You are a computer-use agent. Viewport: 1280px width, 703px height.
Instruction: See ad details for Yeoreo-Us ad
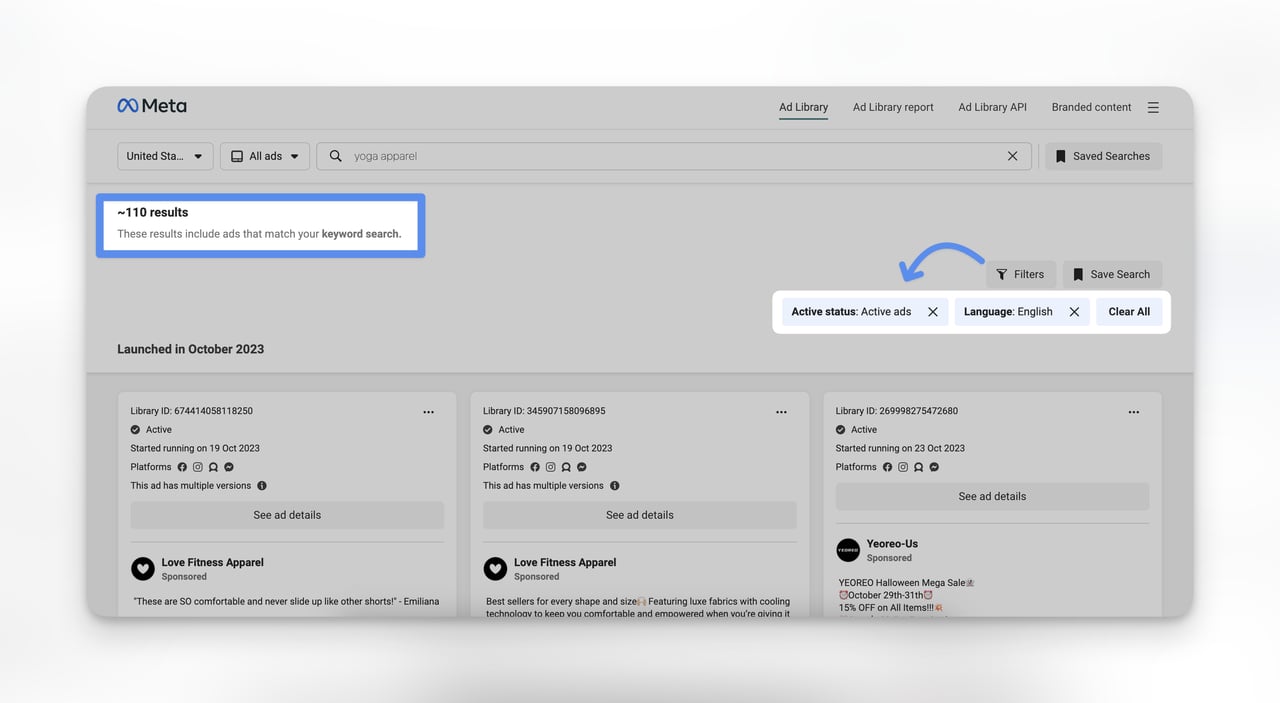tap(992, 496)
